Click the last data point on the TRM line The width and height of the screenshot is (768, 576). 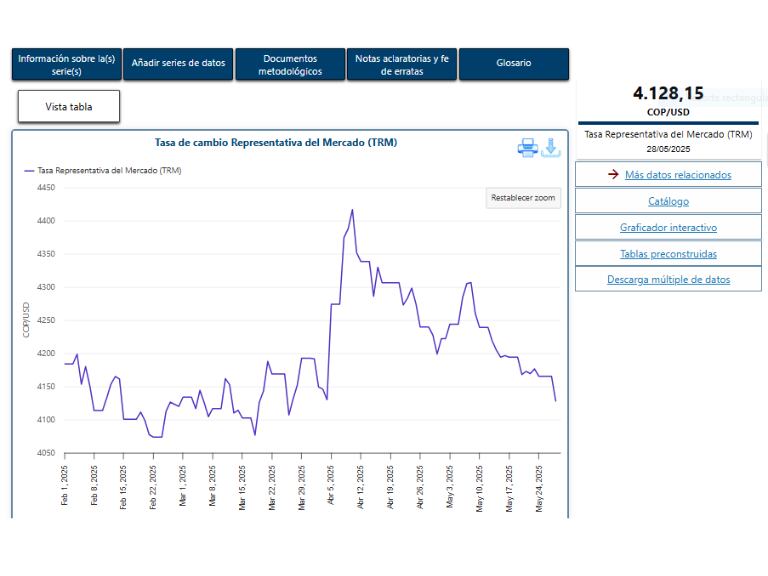555,400
